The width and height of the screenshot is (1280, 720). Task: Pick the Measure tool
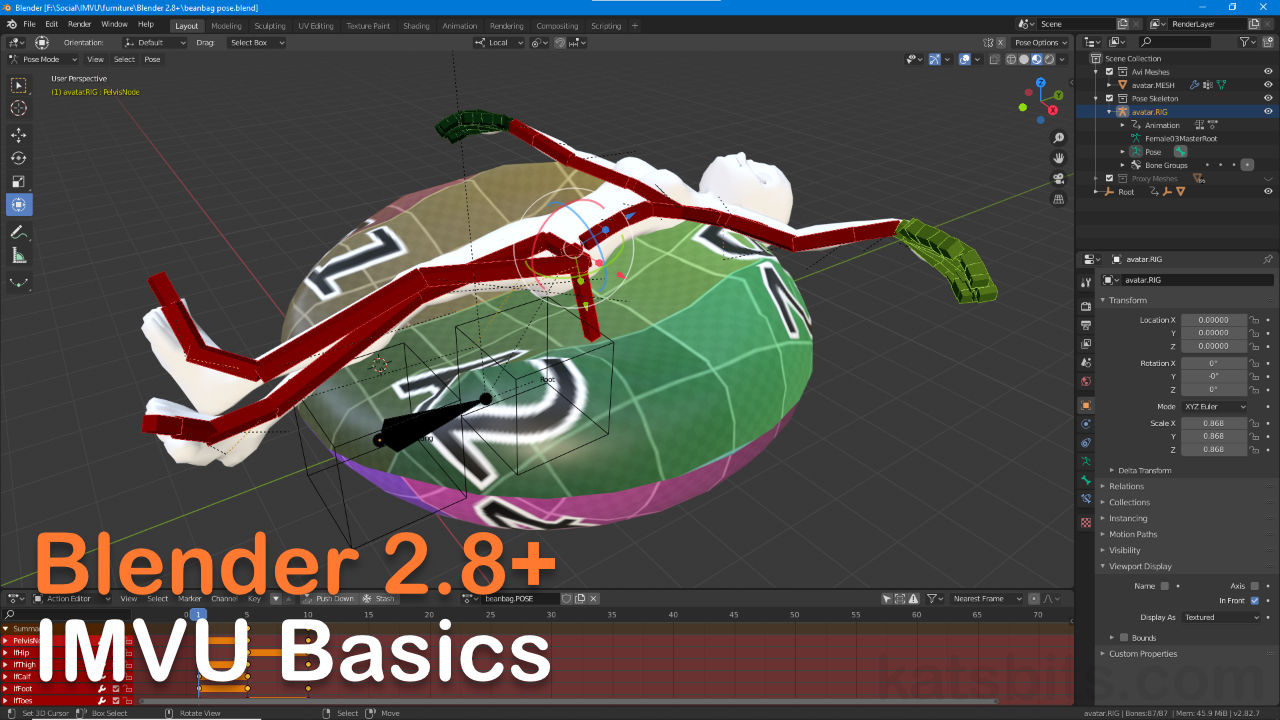point(19,255)
